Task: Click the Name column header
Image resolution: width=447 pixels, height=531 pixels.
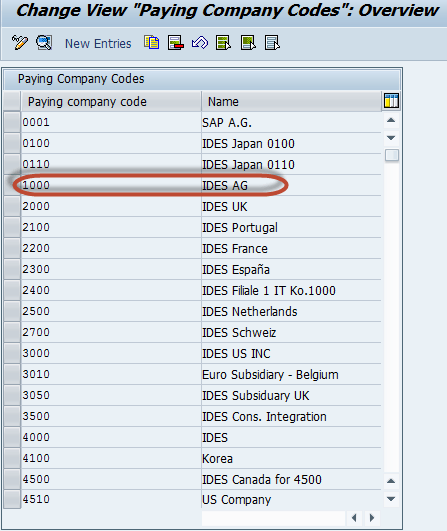Action: point(292,102)
